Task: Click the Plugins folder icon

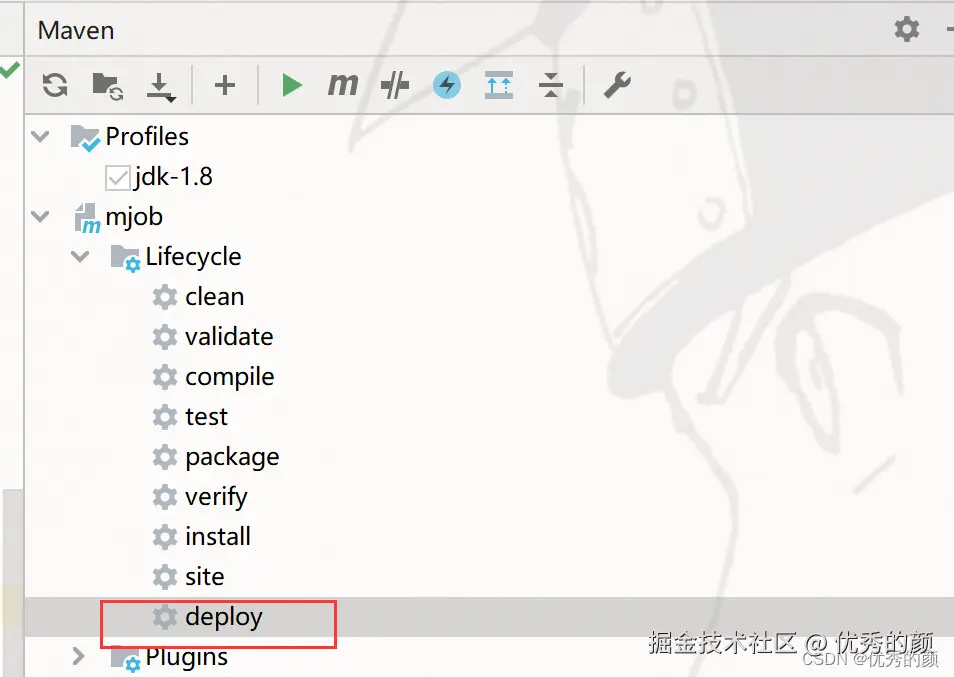Action: click(x=125, y=659)
